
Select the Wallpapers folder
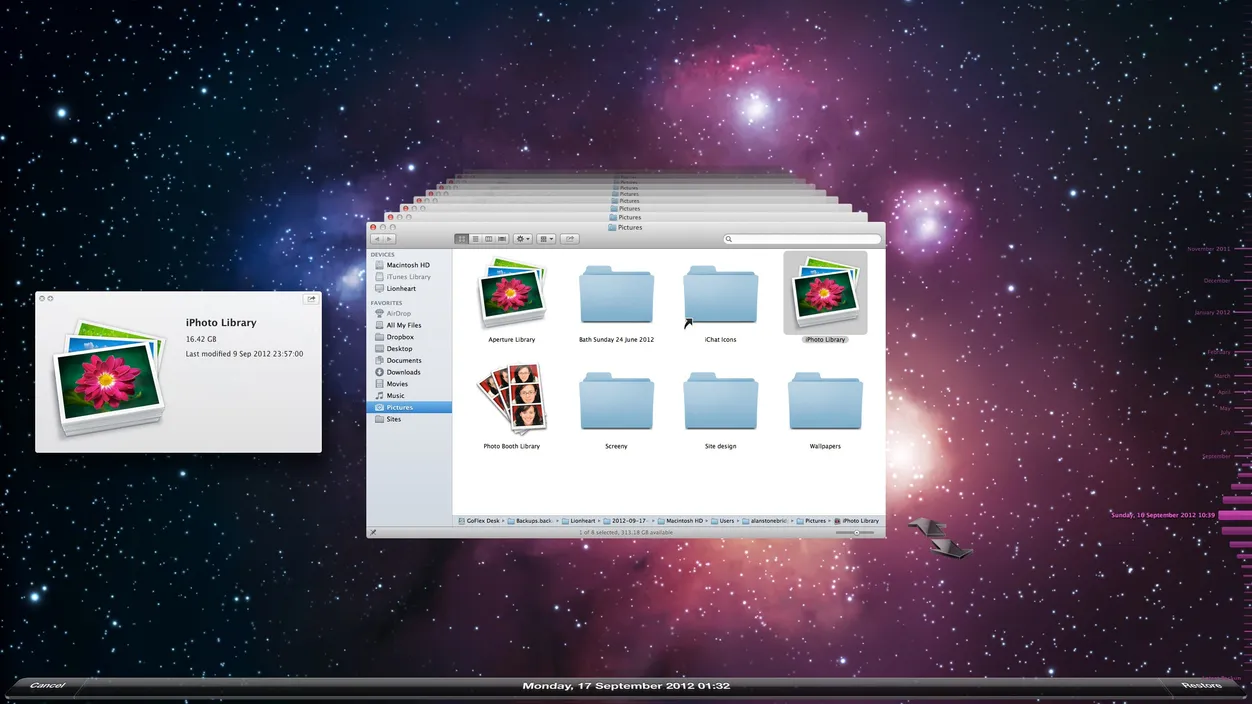coord(825,402)
